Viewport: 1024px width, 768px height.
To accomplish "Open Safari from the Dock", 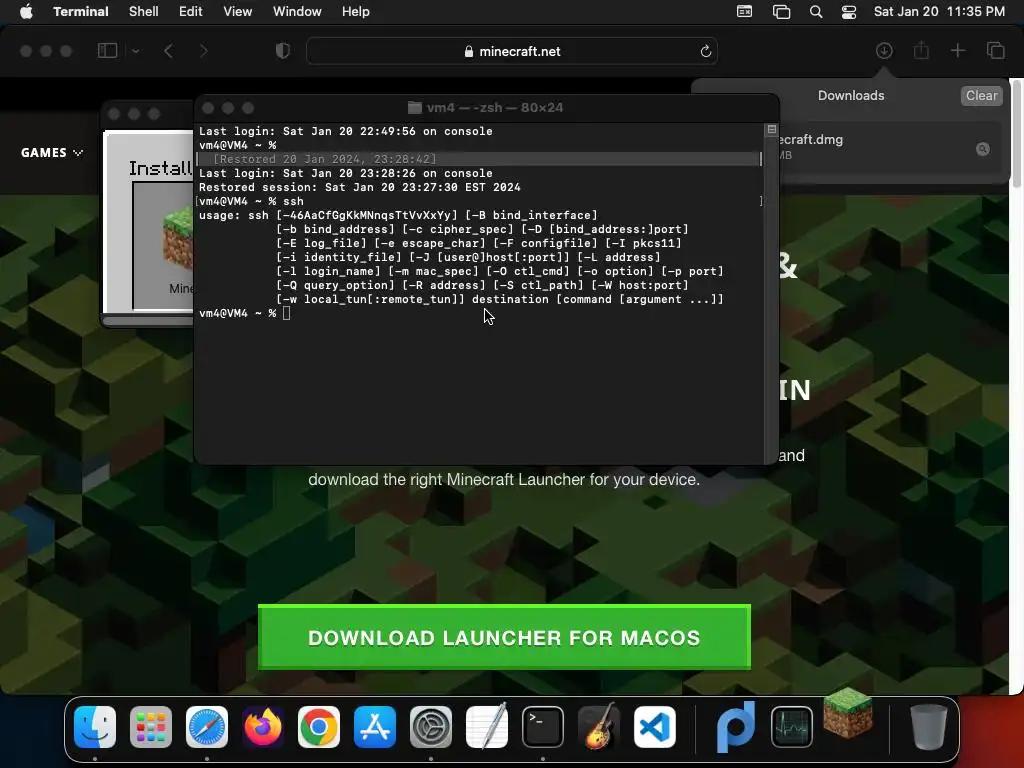I will pos(207,727).
